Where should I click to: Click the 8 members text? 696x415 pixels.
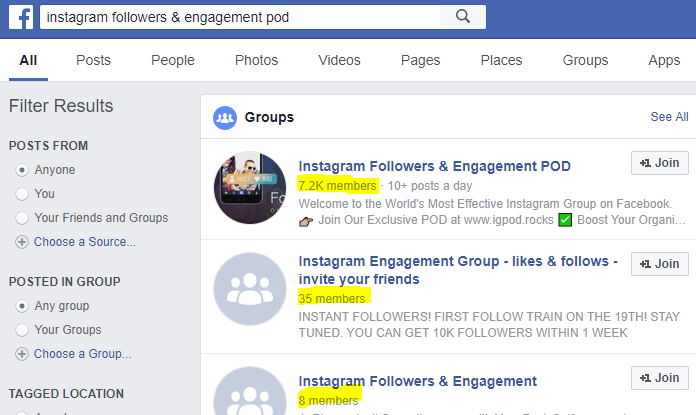(328, 400)
